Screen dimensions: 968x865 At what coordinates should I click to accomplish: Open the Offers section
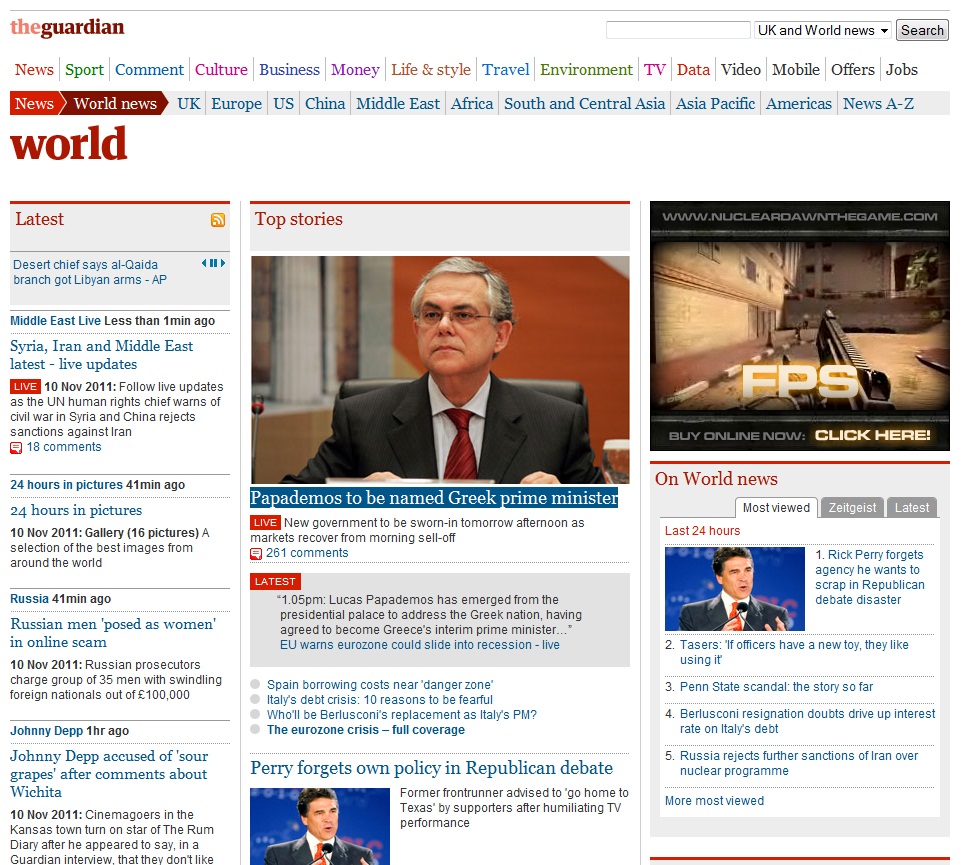click(853, 70)
